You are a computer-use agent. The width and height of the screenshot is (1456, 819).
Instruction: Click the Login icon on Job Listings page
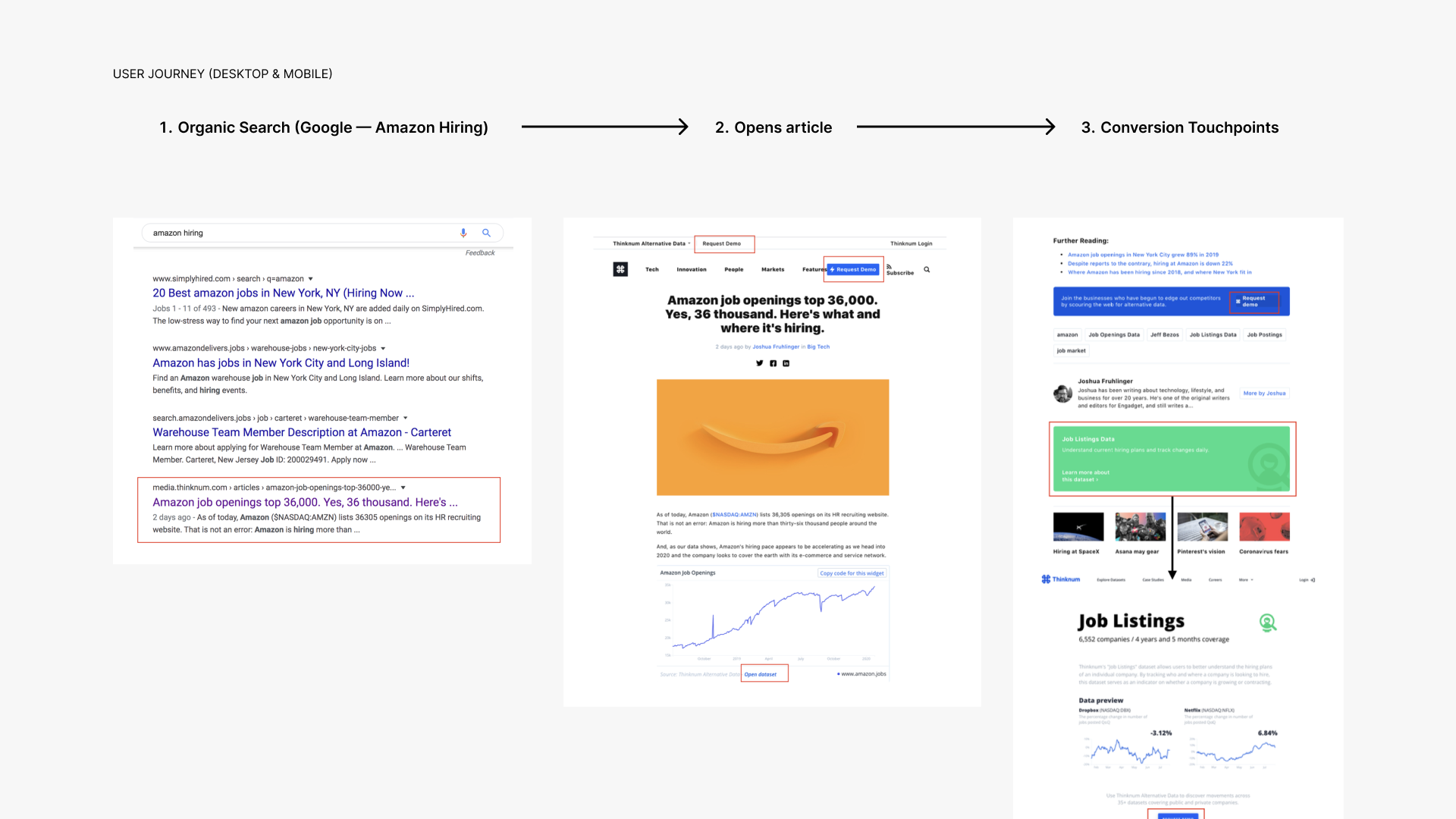(x=1313, y=580)
